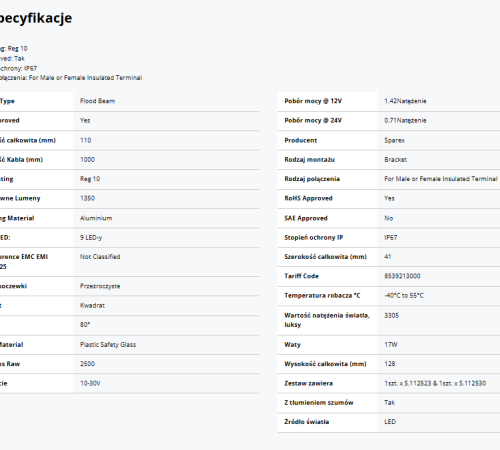This screenshot has height=450, width=500.
Task: Click the 'LED' light source value
Action: [390, 422]
